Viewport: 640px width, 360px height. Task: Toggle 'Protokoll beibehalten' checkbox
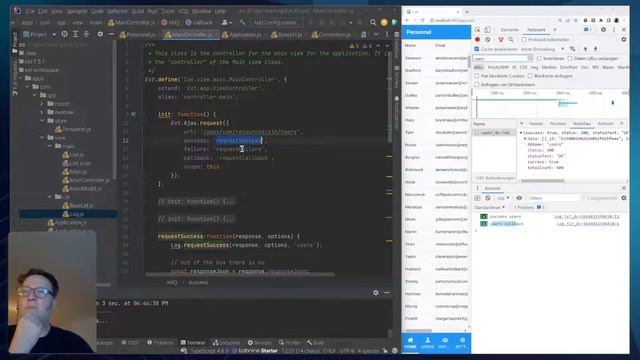pyautogui.click(x=524, y=40)
